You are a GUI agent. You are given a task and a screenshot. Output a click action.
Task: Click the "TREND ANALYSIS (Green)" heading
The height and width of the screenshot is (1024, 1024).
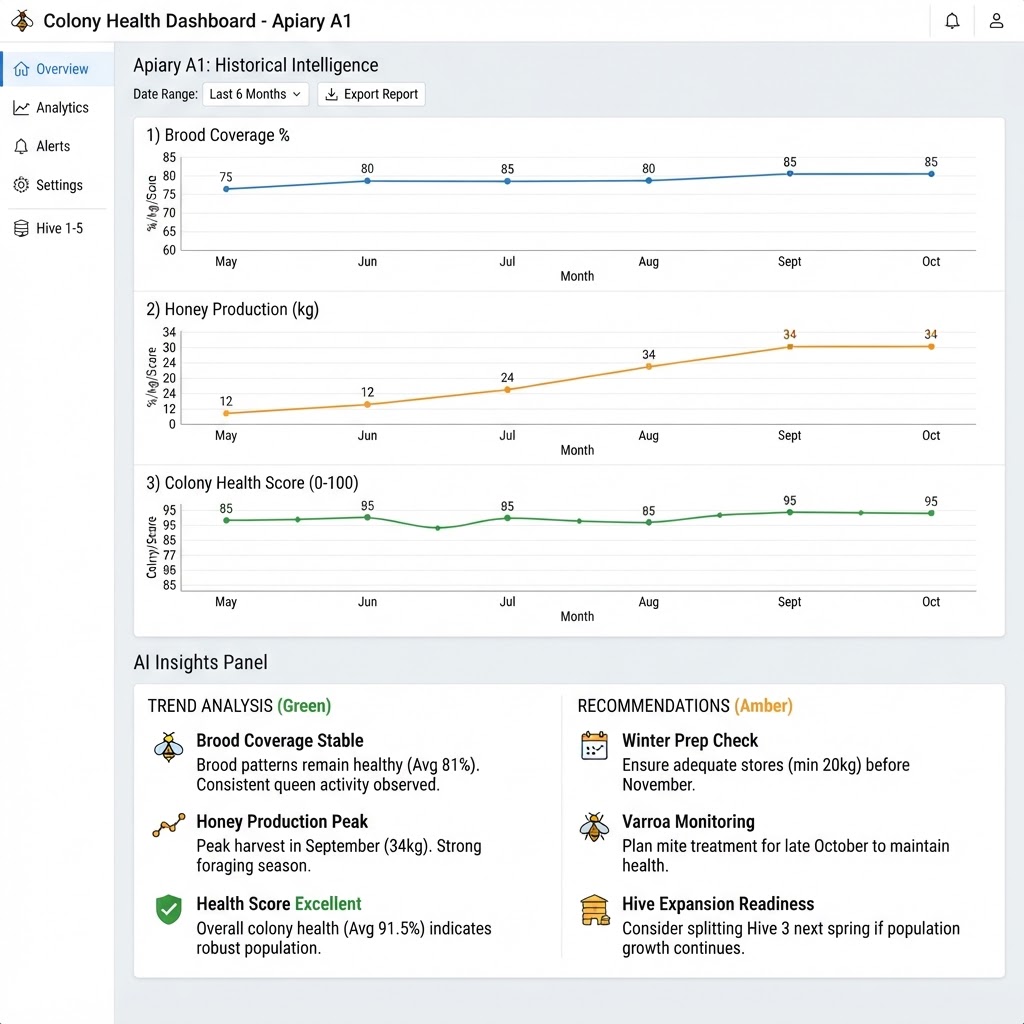pyautogui.click(x=239, y=706)
